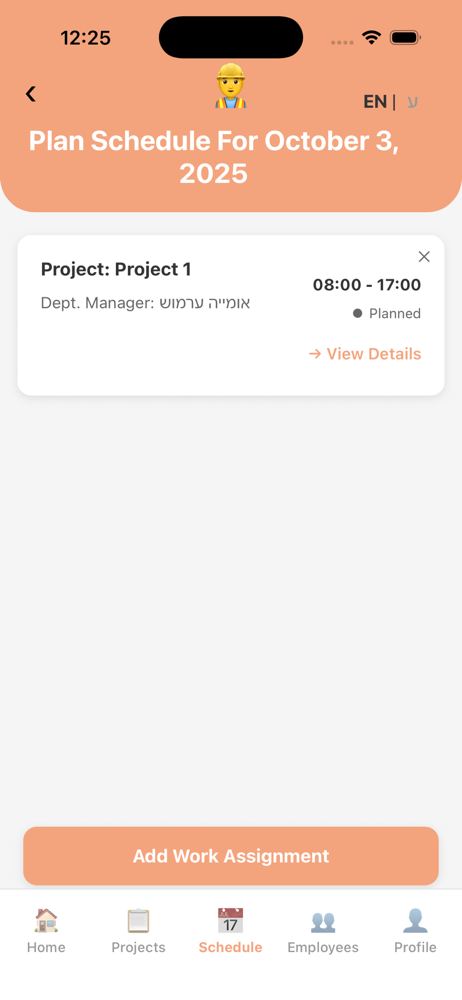
Task: Tap the construction worker emoji logo
Action: point(230,85)
